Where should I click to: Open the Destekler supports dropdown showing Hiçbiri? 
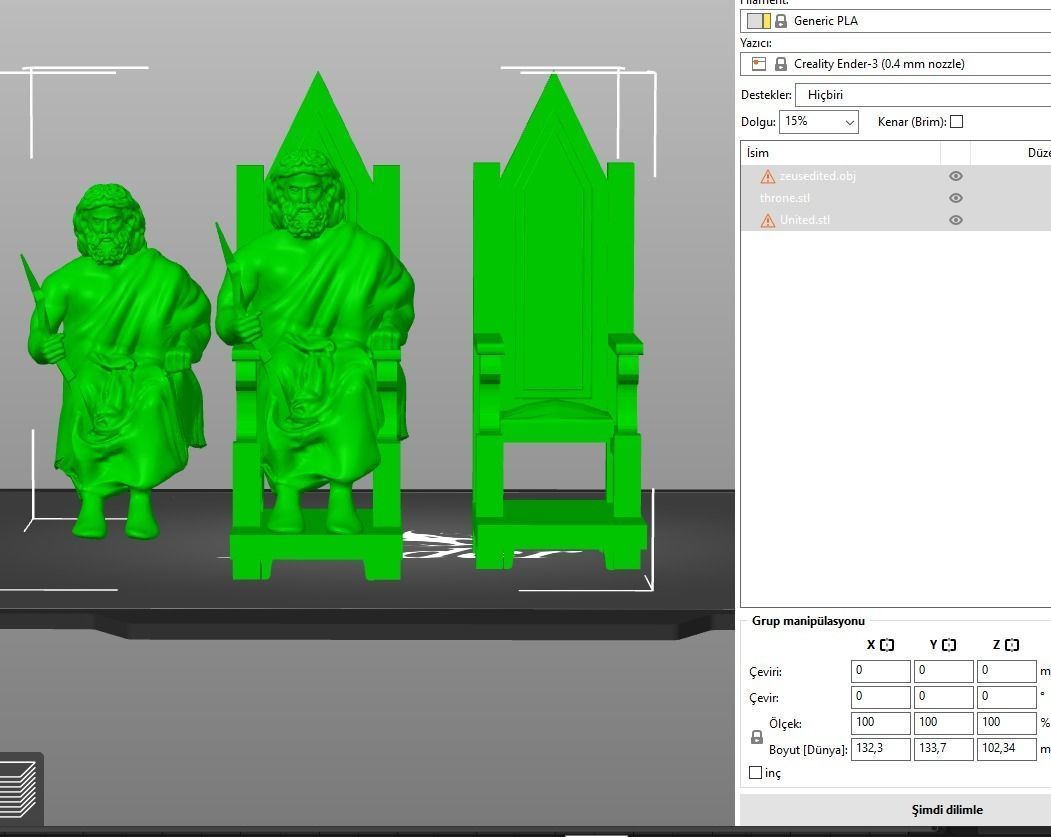(923, 95)
